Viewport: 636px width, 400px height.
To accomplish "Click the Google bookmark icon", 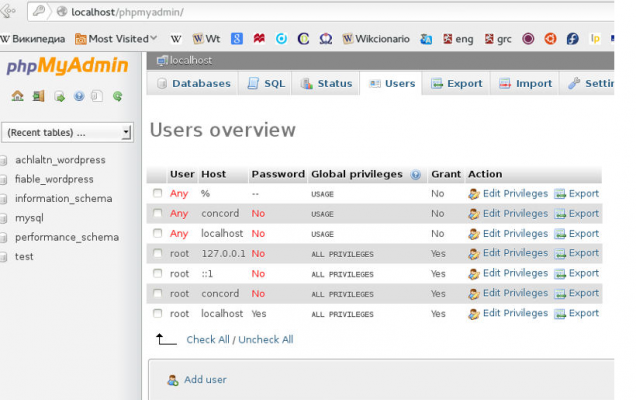I will (x=237, y=39).
